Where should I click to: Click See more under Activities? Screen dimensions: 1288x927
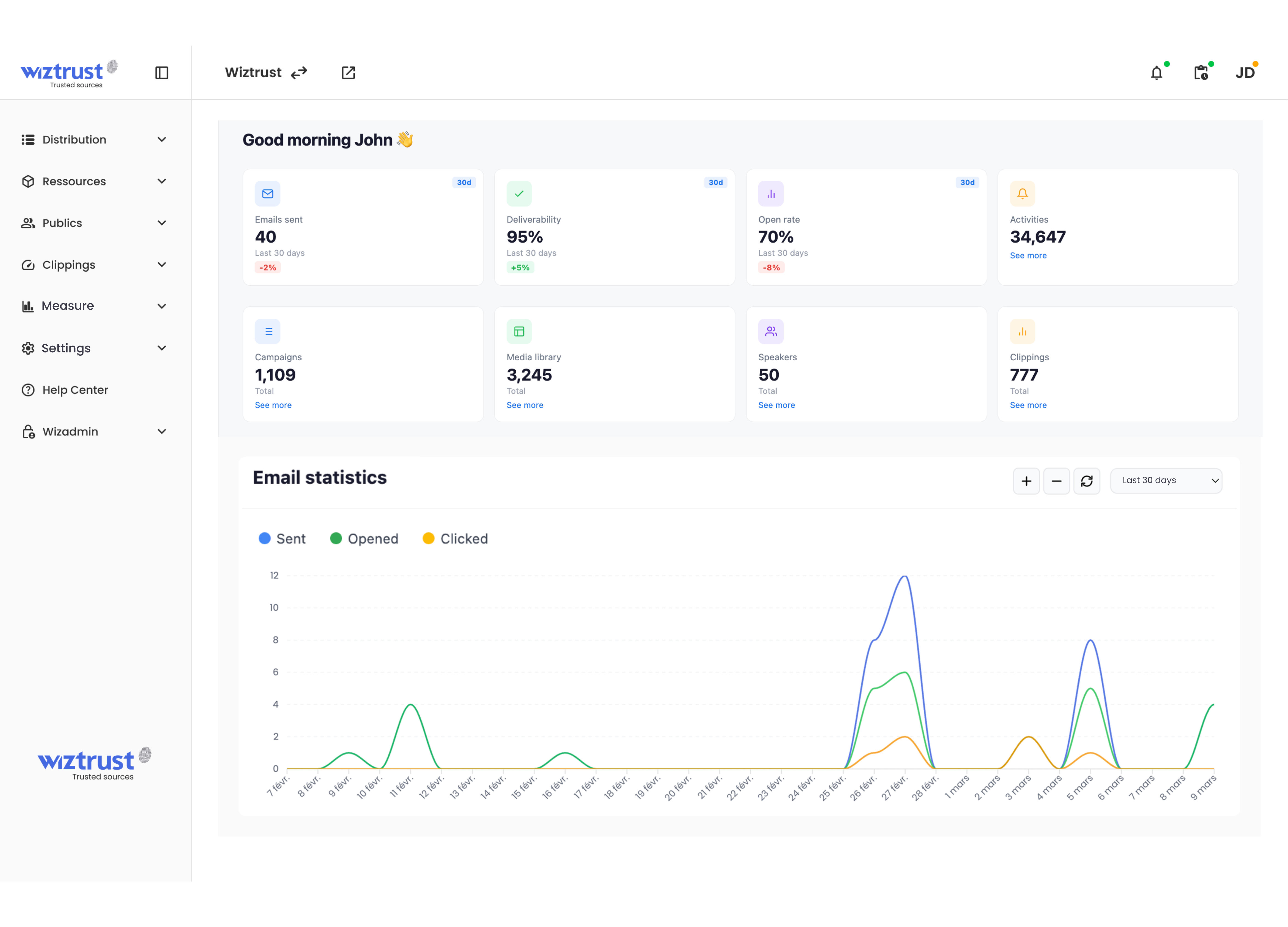point(1028,255)
